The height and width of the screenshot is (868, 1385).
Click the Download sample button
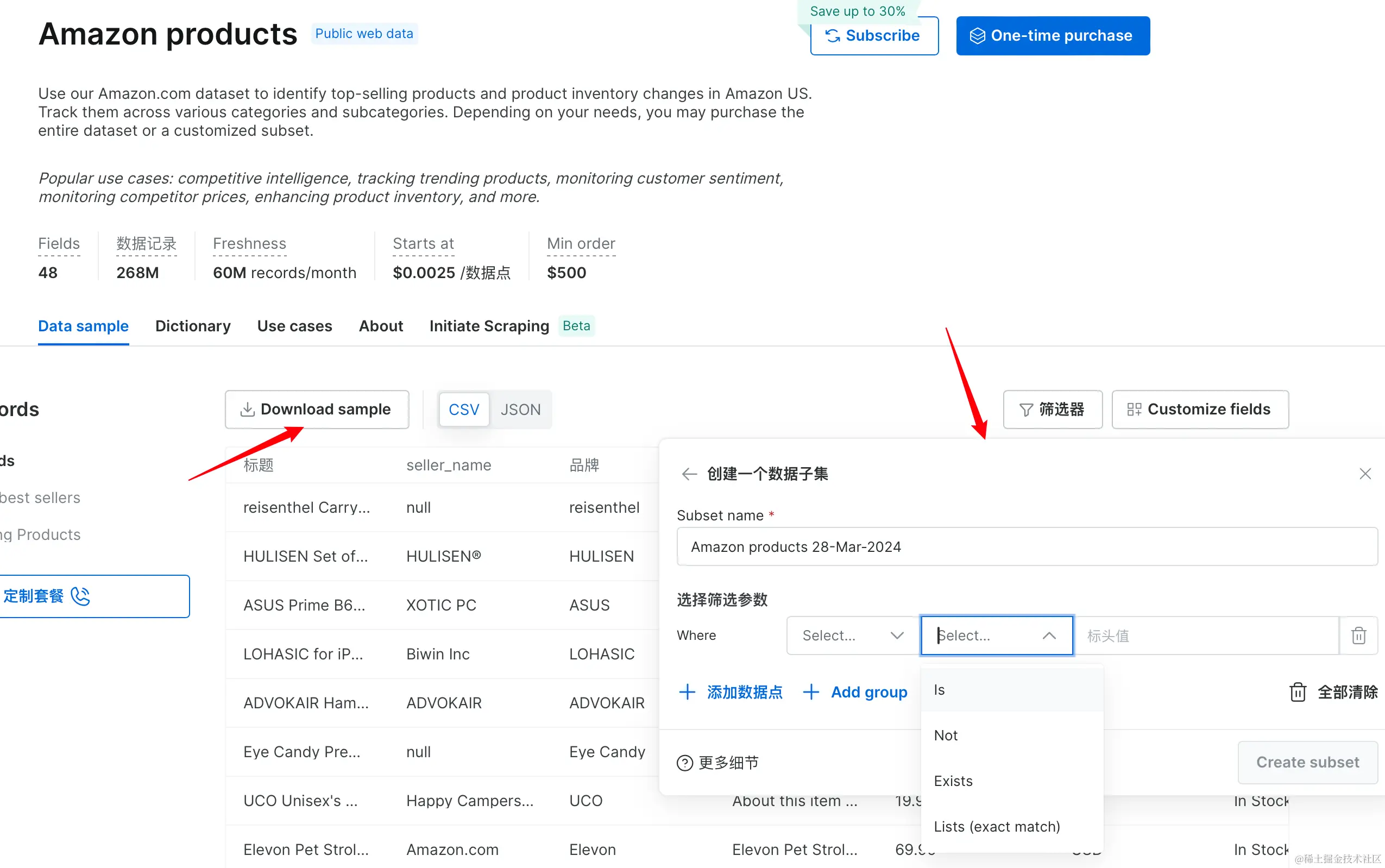pos(317,410)
